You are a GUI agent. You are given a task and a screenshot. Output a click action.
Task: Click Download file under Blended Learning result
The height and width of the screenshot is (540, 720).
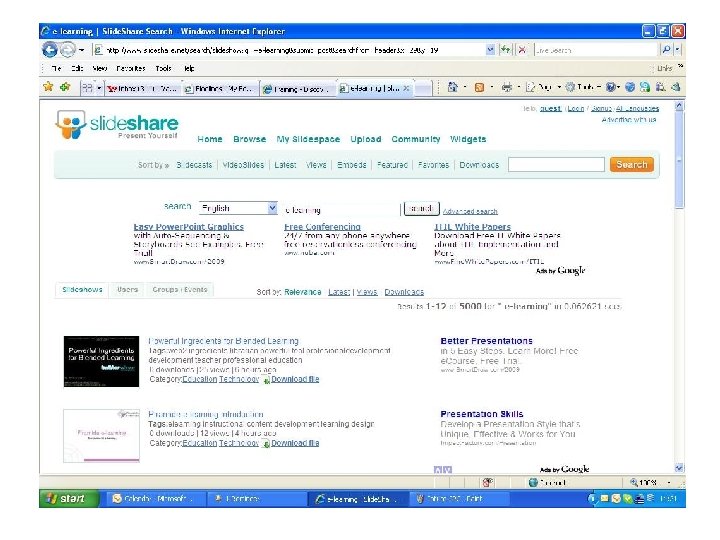pyautogui.click(x=295, y=379)
